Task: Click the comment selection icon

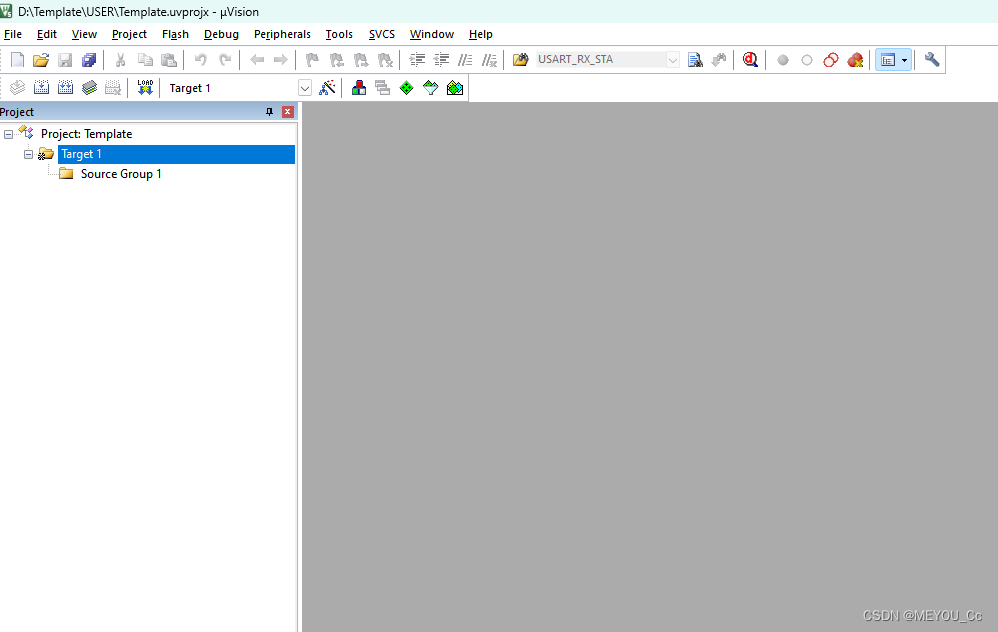Action: [x=465, y=60]
